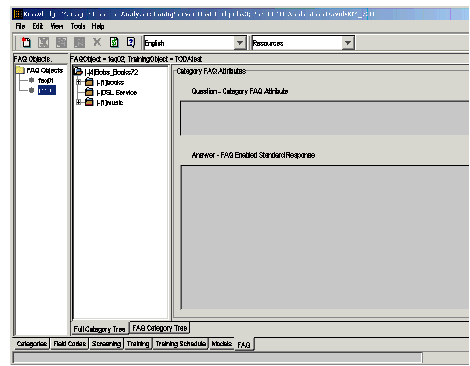Click the Question Category FAQ Attribute field

(324, 118)
